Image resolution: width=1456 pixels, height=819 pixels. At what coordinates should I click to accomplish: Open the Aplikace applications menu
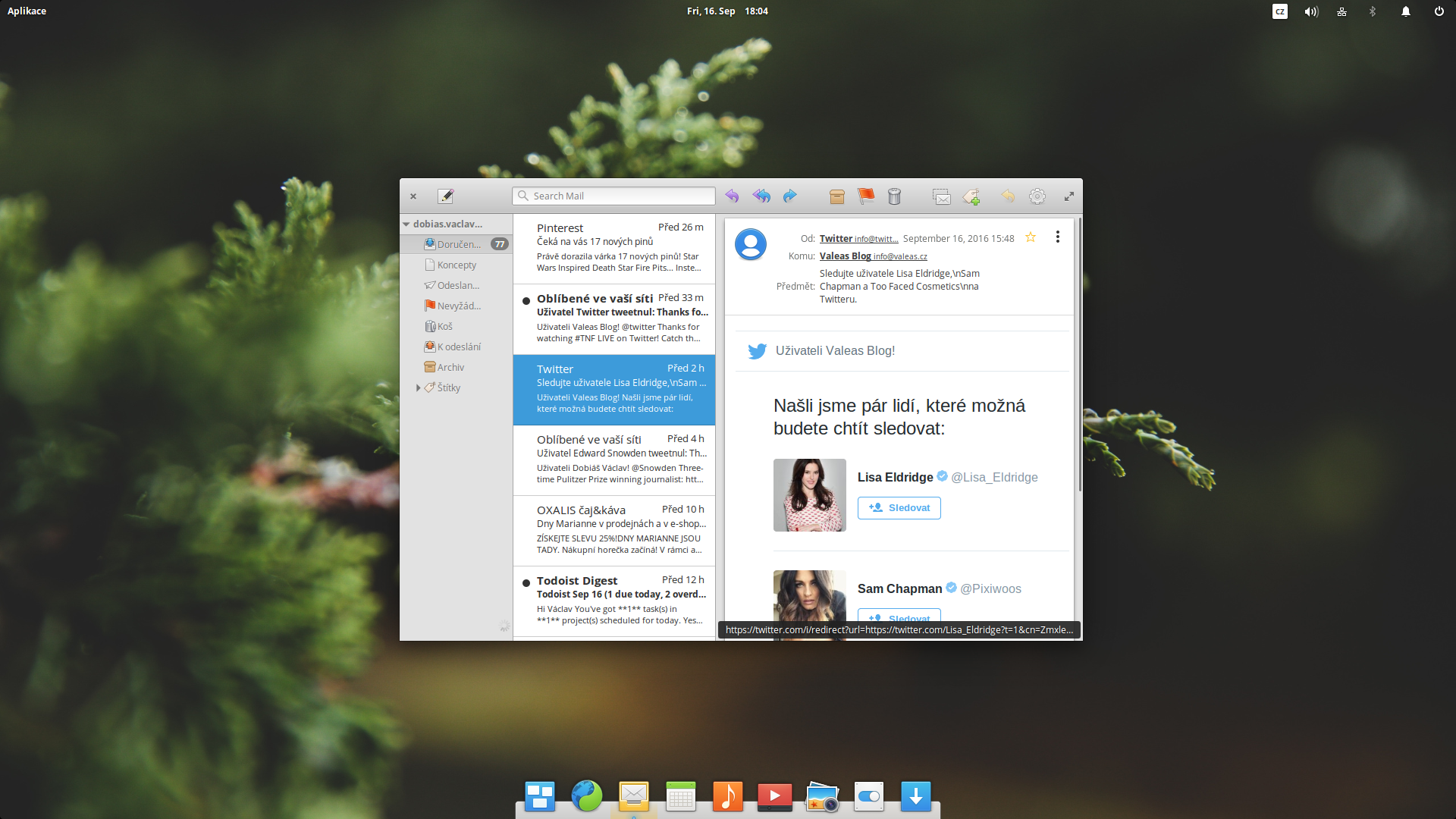pyautogui.click(x=27, y=11)
